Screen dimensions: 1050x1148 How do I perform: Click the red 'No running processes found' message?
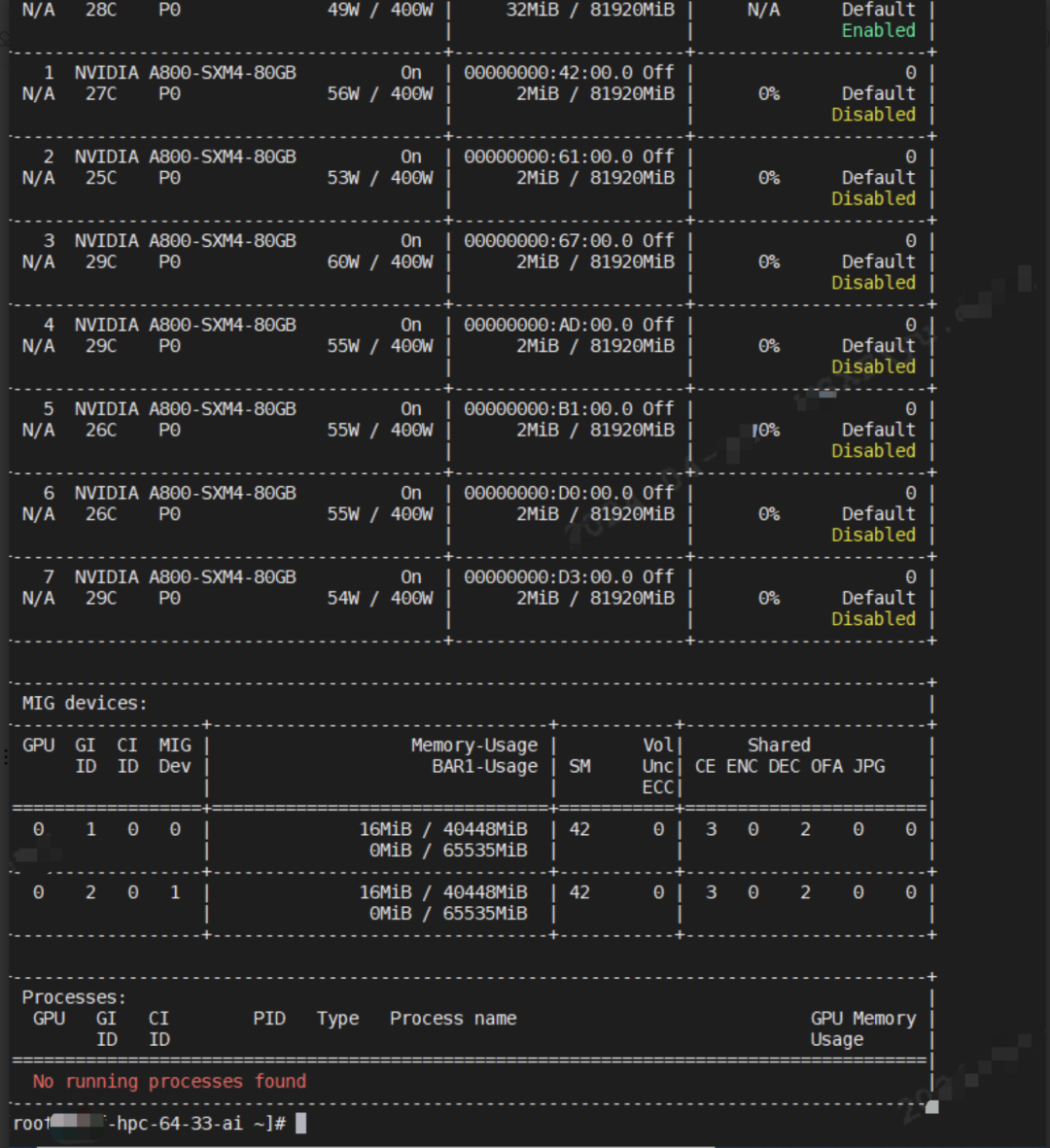pyautogui.click(x=169, y=1082)
